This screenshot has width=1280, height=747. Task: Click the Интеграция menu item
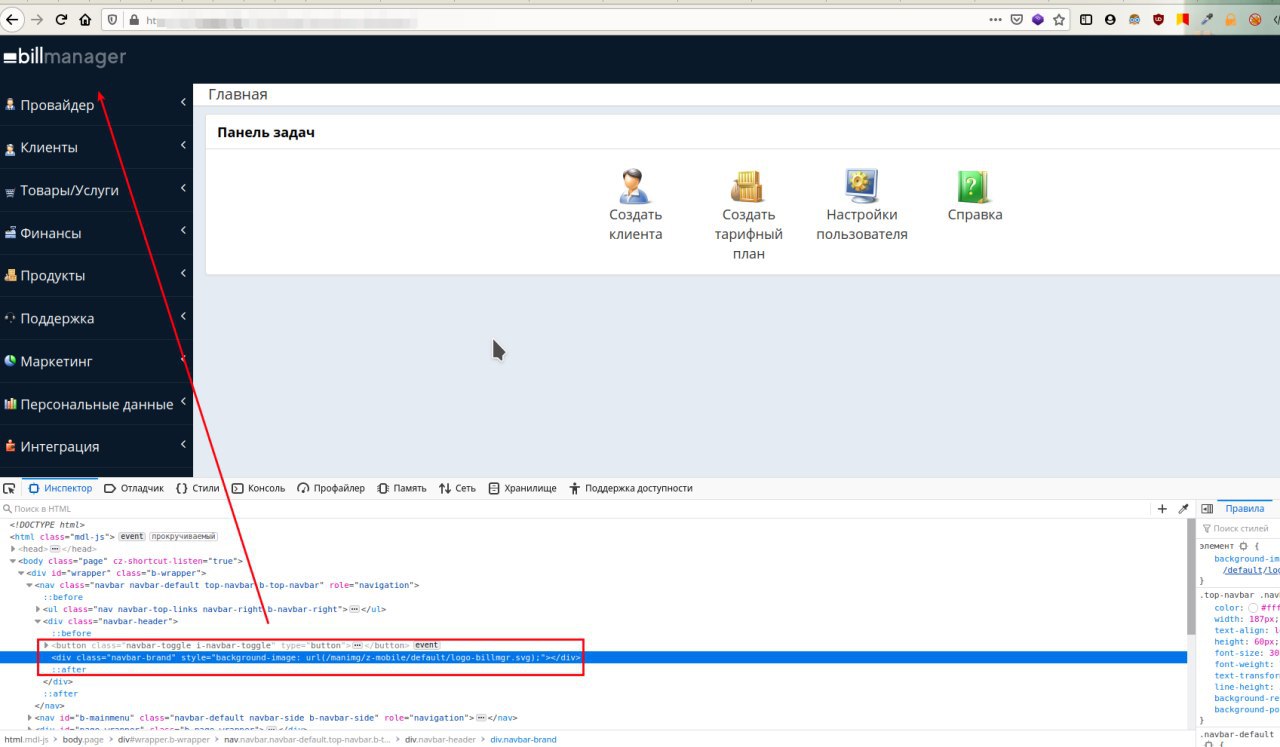[96, 446]
